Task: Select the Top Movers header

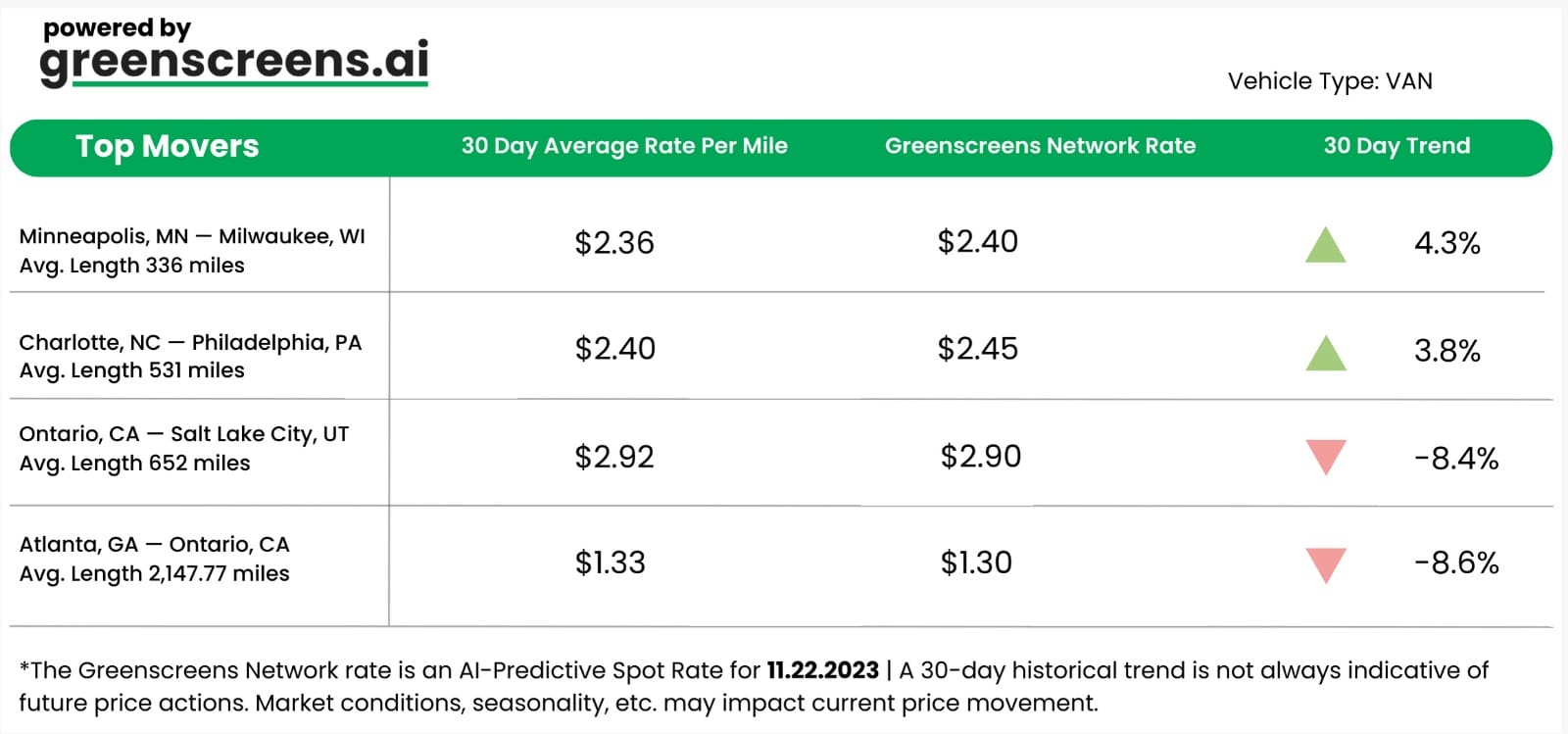Action: (x=167, y=146)
